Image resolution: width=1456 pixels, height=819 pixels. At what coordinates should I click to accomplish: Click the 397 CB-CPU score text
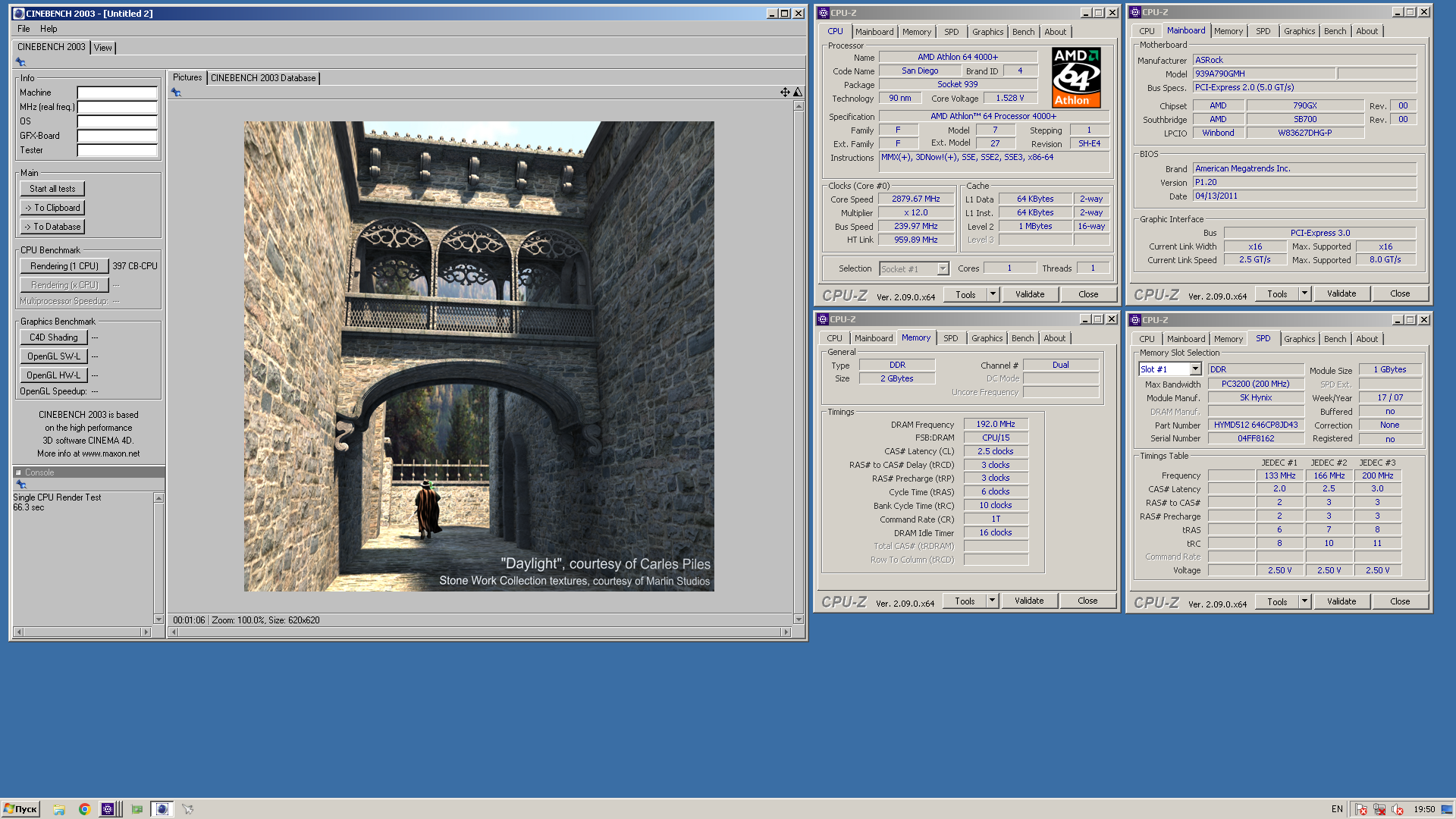coord(135,266)
